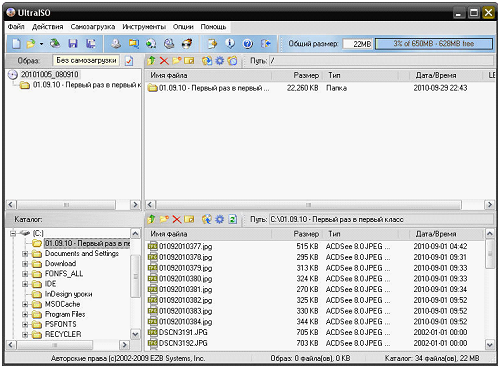Click catalog Путь field with C:\01.09.10 path
Image resolution: width=500 pixels, height=381 pixels.
tap(381, 219)
